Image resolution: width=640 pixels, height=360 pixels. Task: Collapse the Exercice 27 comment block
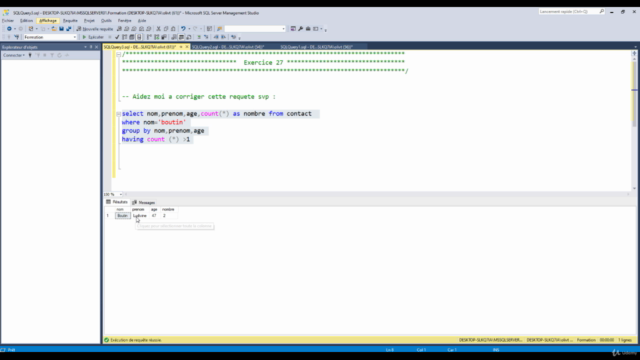coord(118,54)
